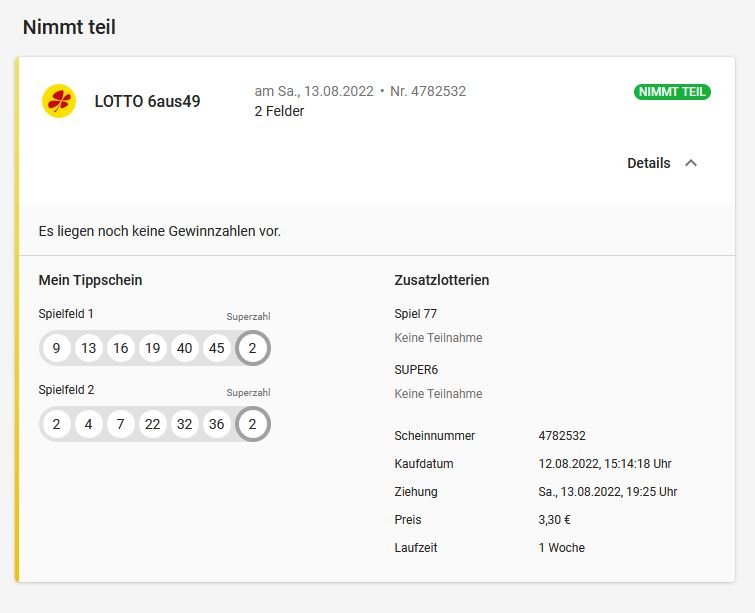Screen dimensions: 755x613
Task: Click the green NIMMT TEIL status badge
Action: coord(672,92)
